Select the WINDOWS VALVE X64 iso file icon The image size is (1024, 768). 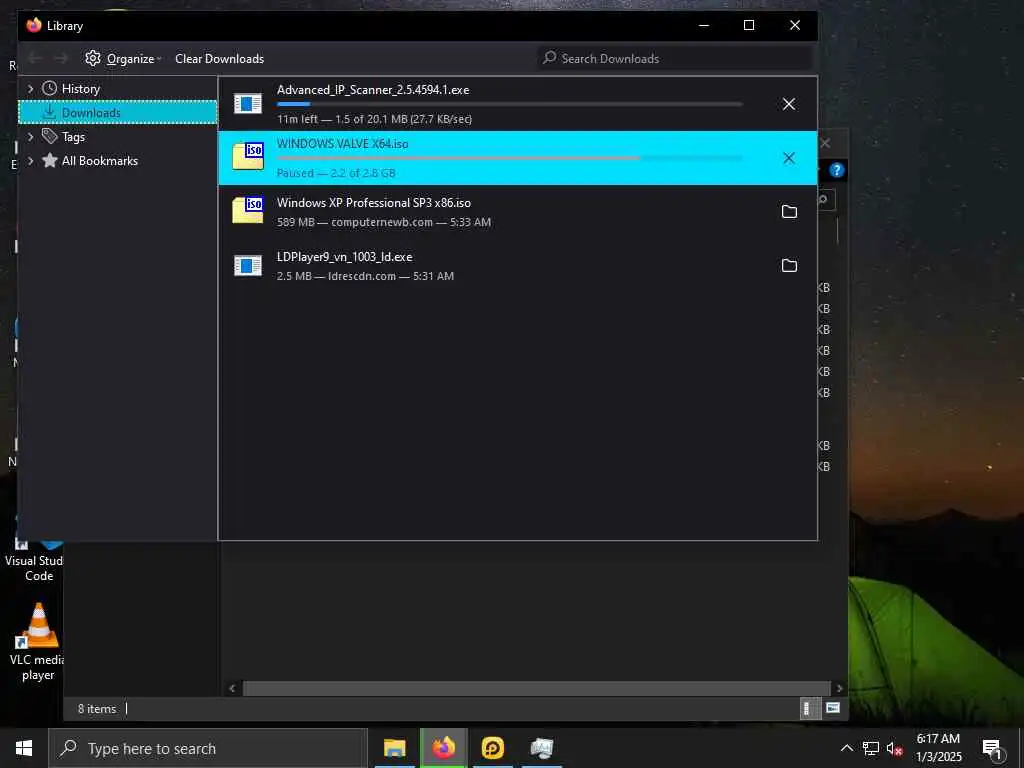(248, 157)
